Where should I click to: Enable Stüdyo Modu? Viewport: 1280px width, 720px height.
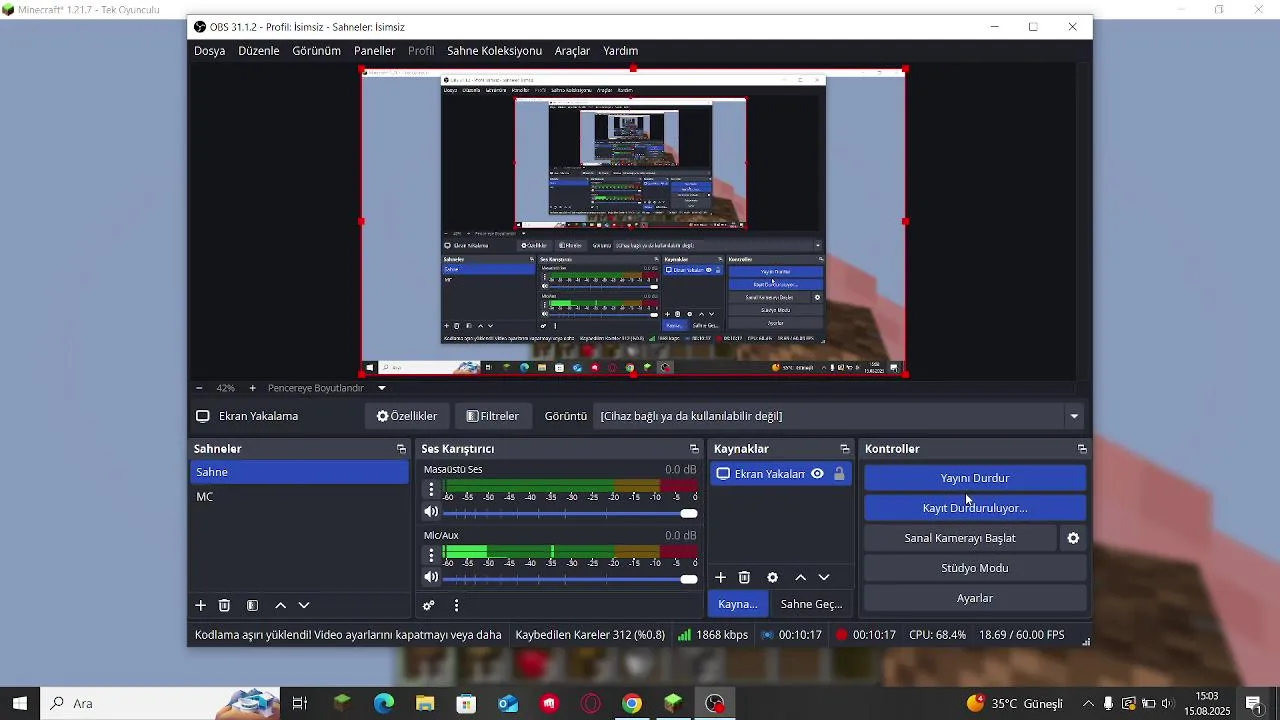[x=975, y=568]
